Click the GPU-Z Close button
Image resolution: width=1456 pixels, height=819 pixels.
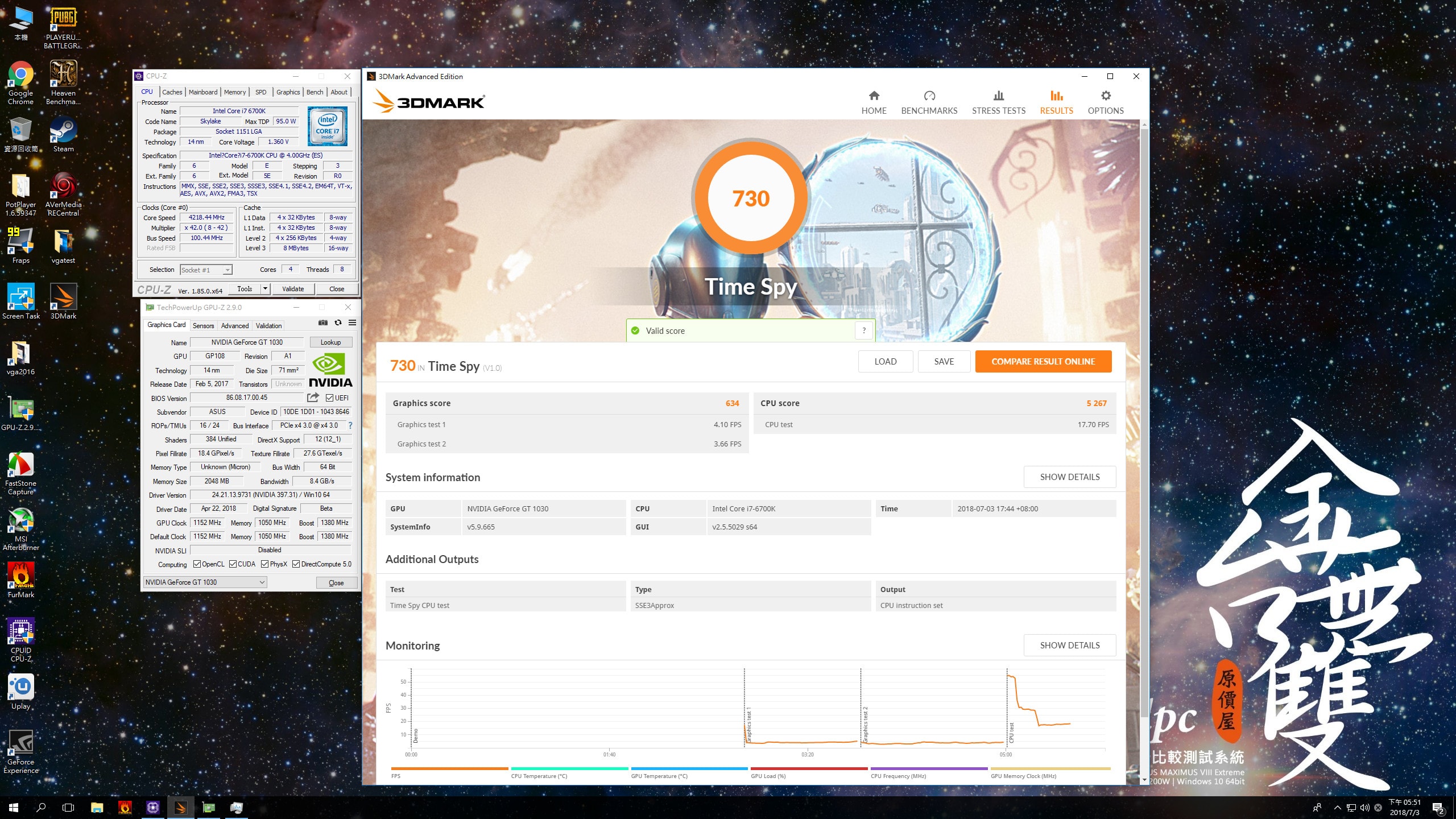pyautogui.click(x=336, y=583)
